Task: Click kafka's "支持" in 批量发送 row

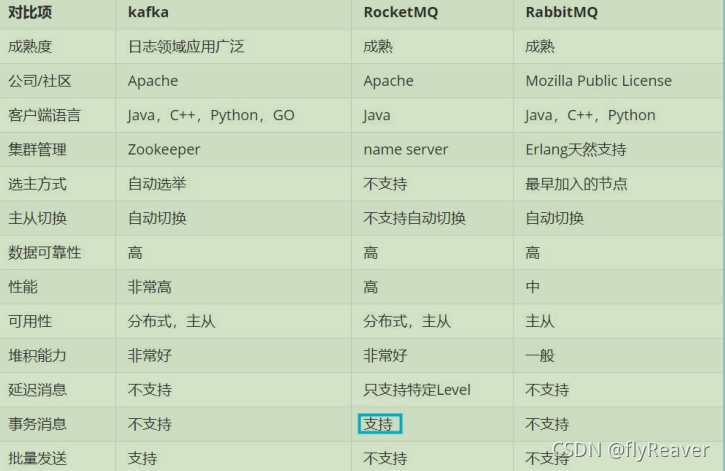Action: coord(142,459)
